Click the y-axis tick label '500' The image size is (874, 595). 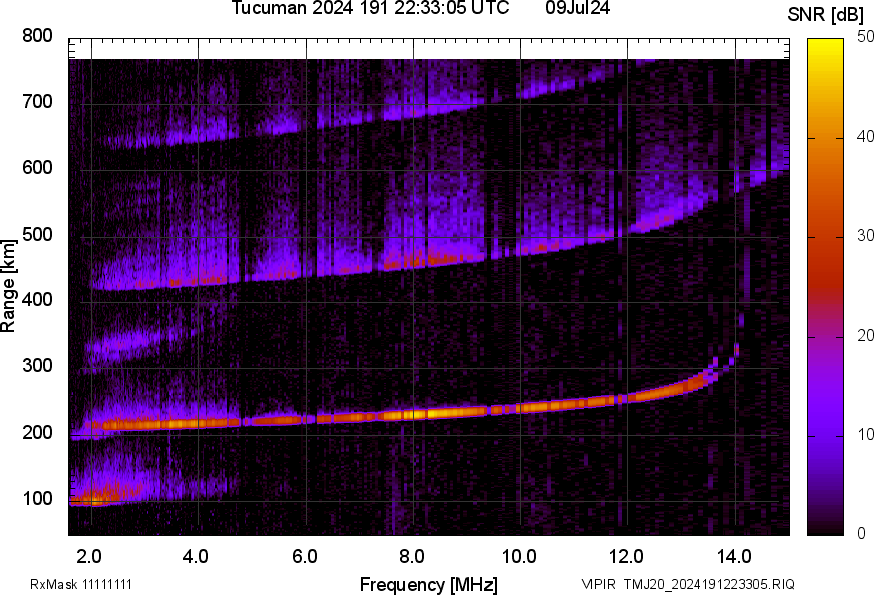pos(37,234)
